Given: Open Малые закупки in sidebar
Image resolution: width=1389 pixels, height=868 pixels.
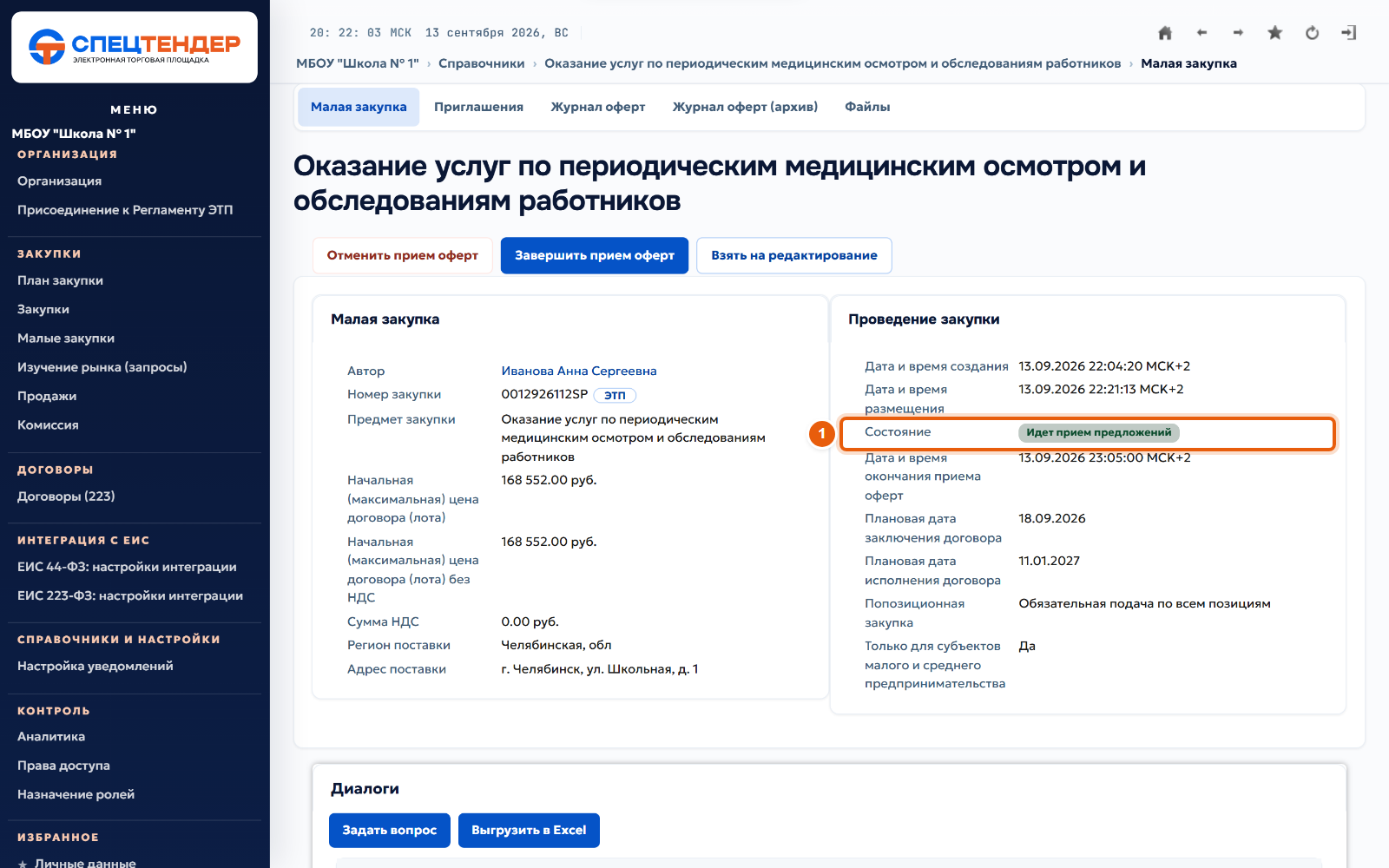Looking at the screenshot, I should (x=66, y=339).
